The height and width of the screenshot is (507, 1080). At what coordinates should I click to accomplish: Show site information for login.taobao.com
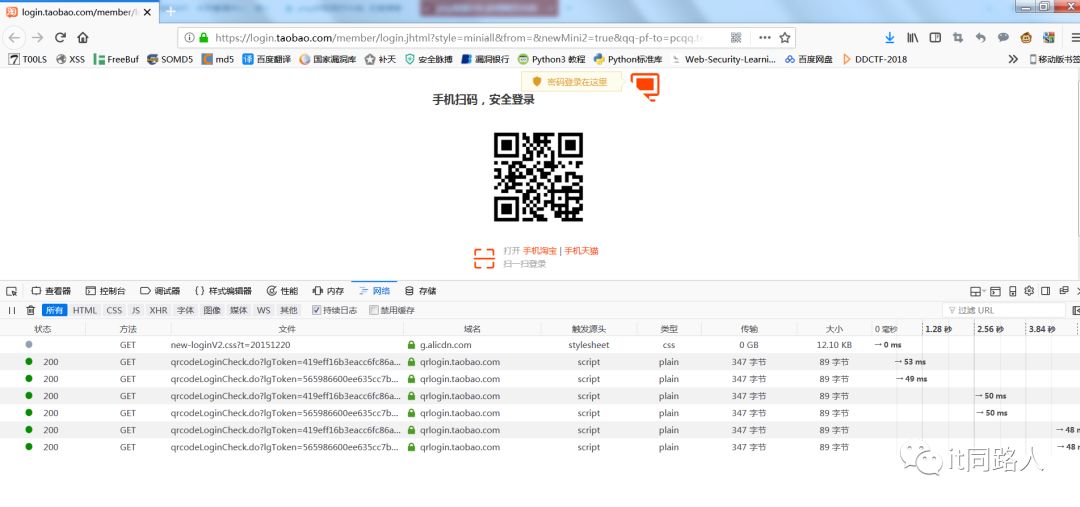[x=189, y=38]
